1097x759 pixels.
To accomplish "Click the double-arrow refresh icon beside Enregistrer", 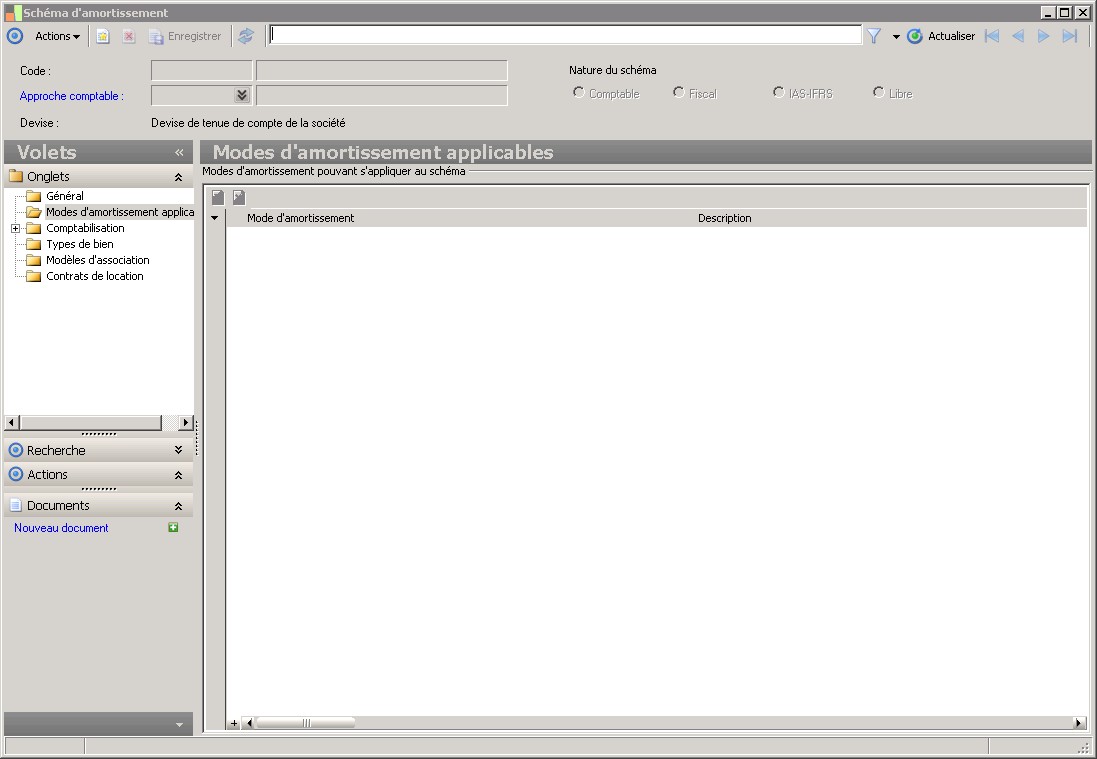I will (246, 36).
